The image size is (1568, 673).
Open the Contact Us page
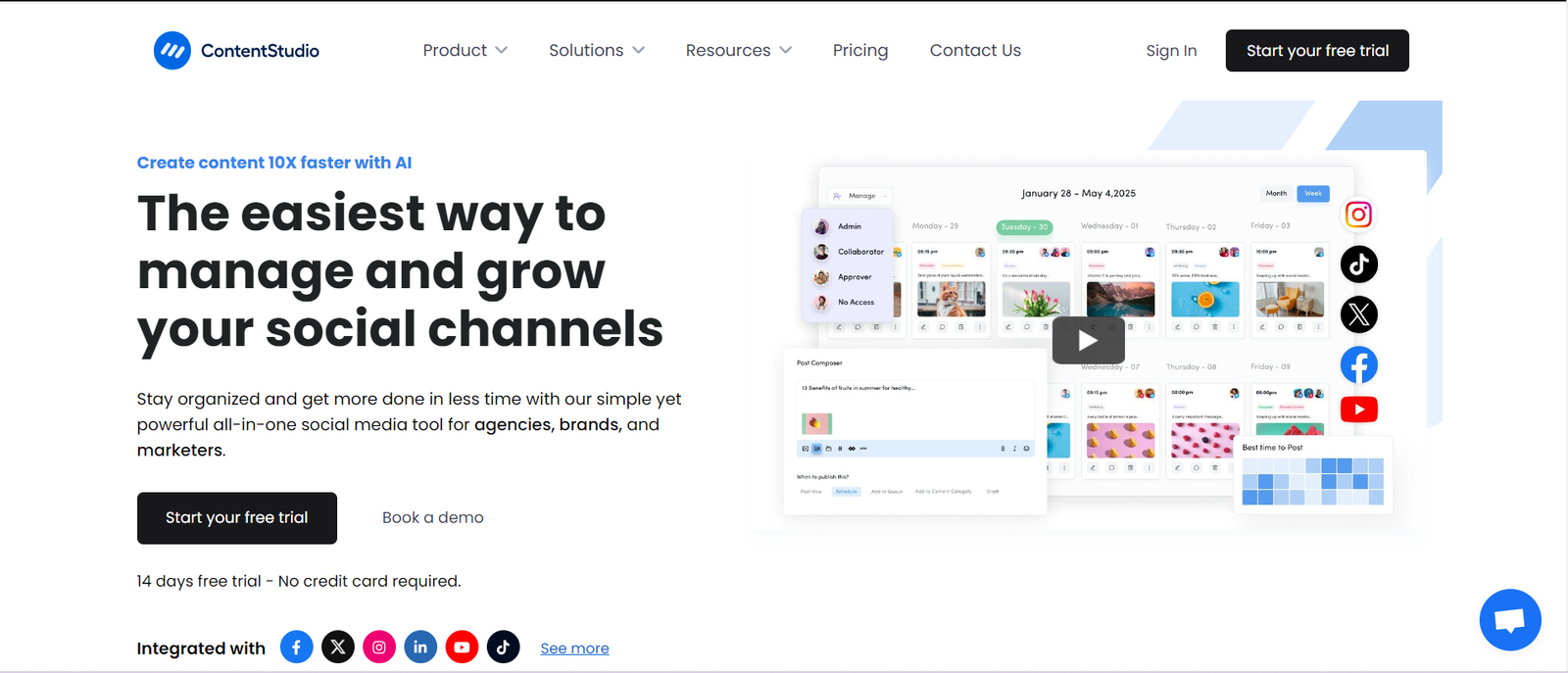(x=975, y=51)
